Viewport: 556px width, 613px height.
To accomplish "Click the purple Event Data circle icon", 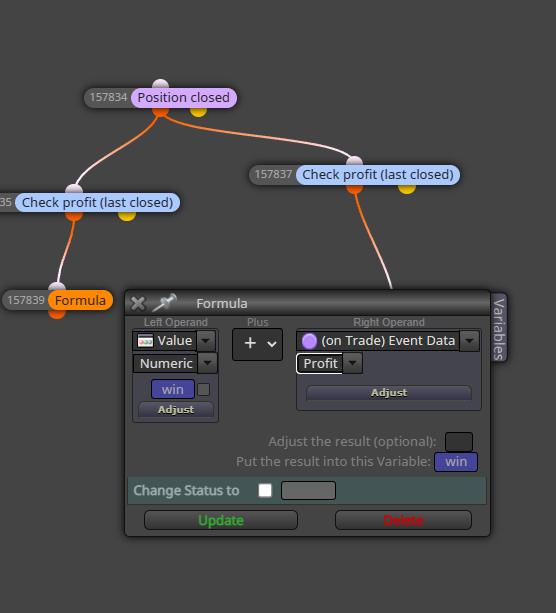I will 309,341.
